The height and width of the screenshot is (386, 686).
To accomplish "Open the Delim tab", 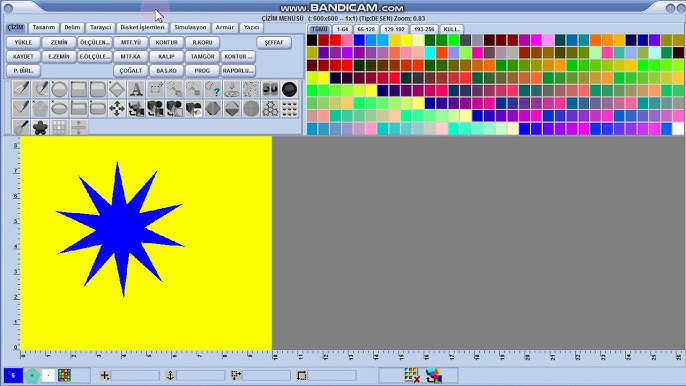I will [x=72, y=28].
